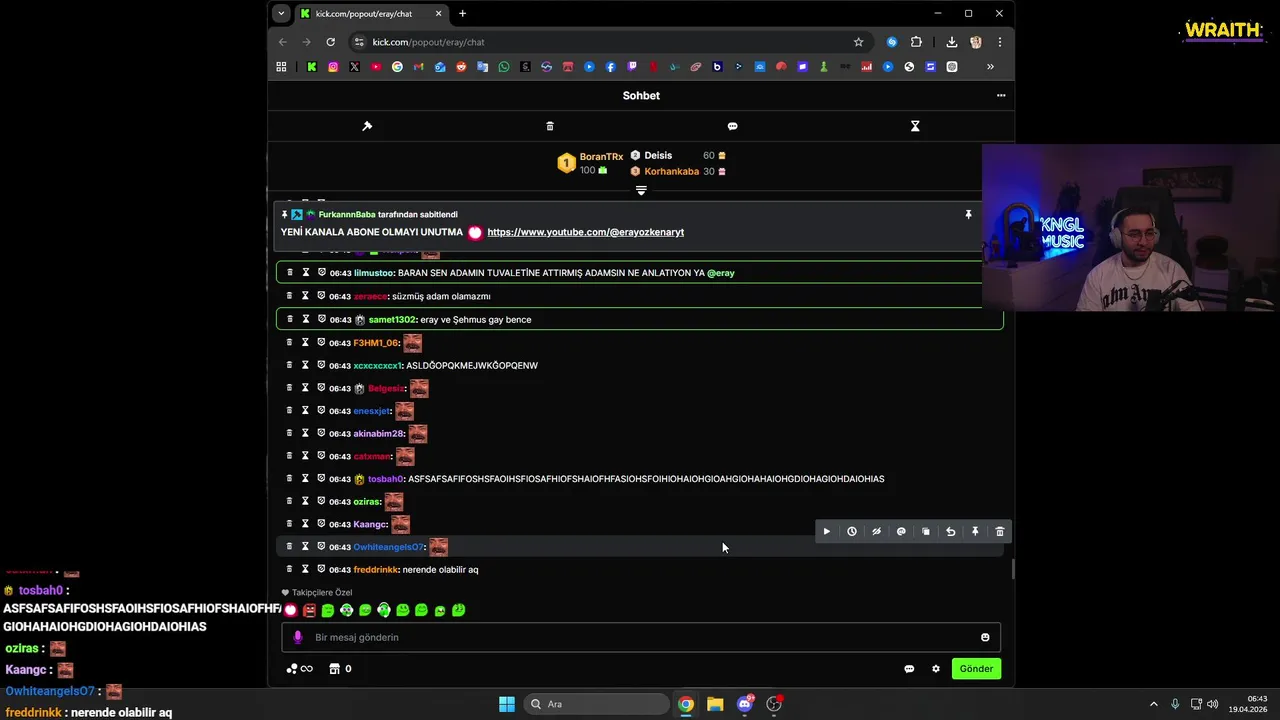Viewport: 1280px width, 720px height.
Task: Click the channel points infinity icon
Action: 299,669
